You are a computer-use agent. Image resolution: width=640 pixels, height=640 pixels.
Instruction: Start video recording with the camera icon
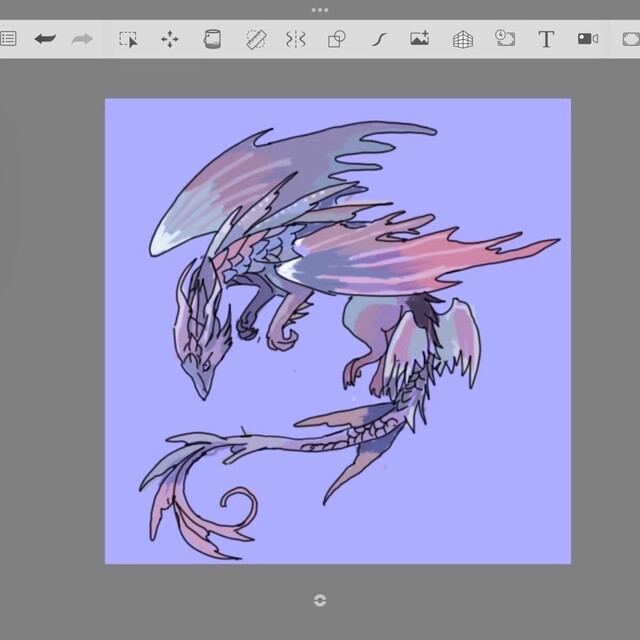587,39
